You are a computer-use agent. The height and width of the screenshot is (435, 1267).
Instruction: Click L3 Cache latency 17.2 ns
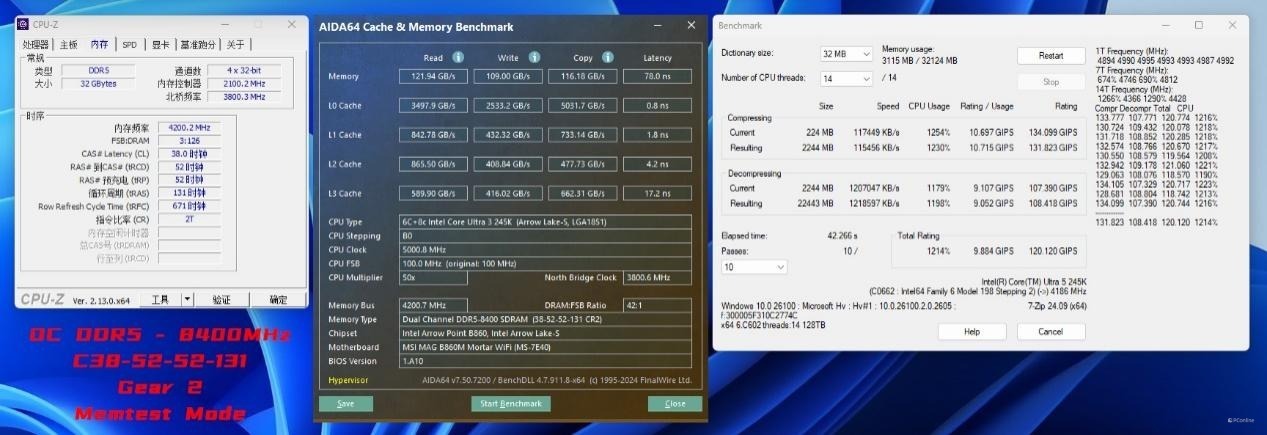pos(657,193)
